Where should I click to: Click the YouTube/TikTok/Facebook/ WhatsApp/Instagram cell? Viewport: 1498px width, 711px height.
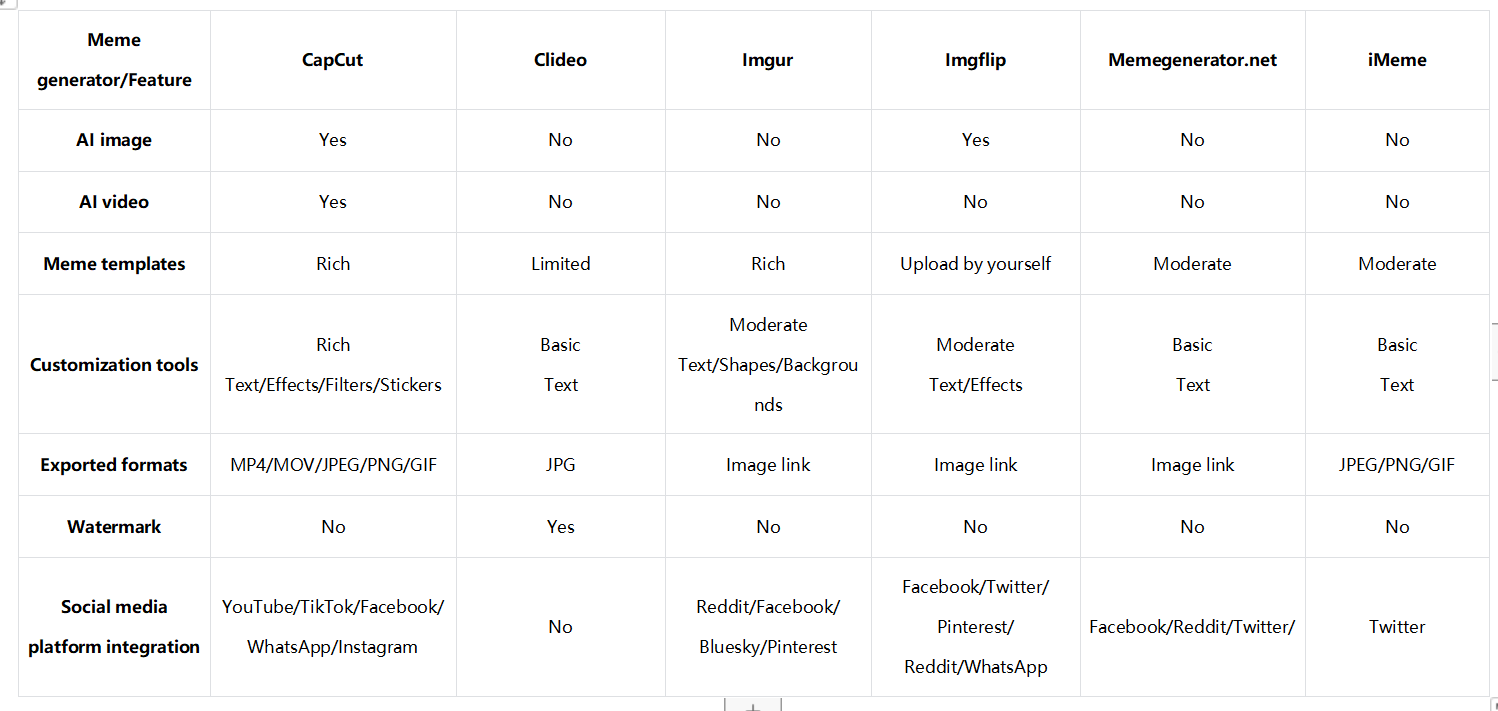click(333, 627)
